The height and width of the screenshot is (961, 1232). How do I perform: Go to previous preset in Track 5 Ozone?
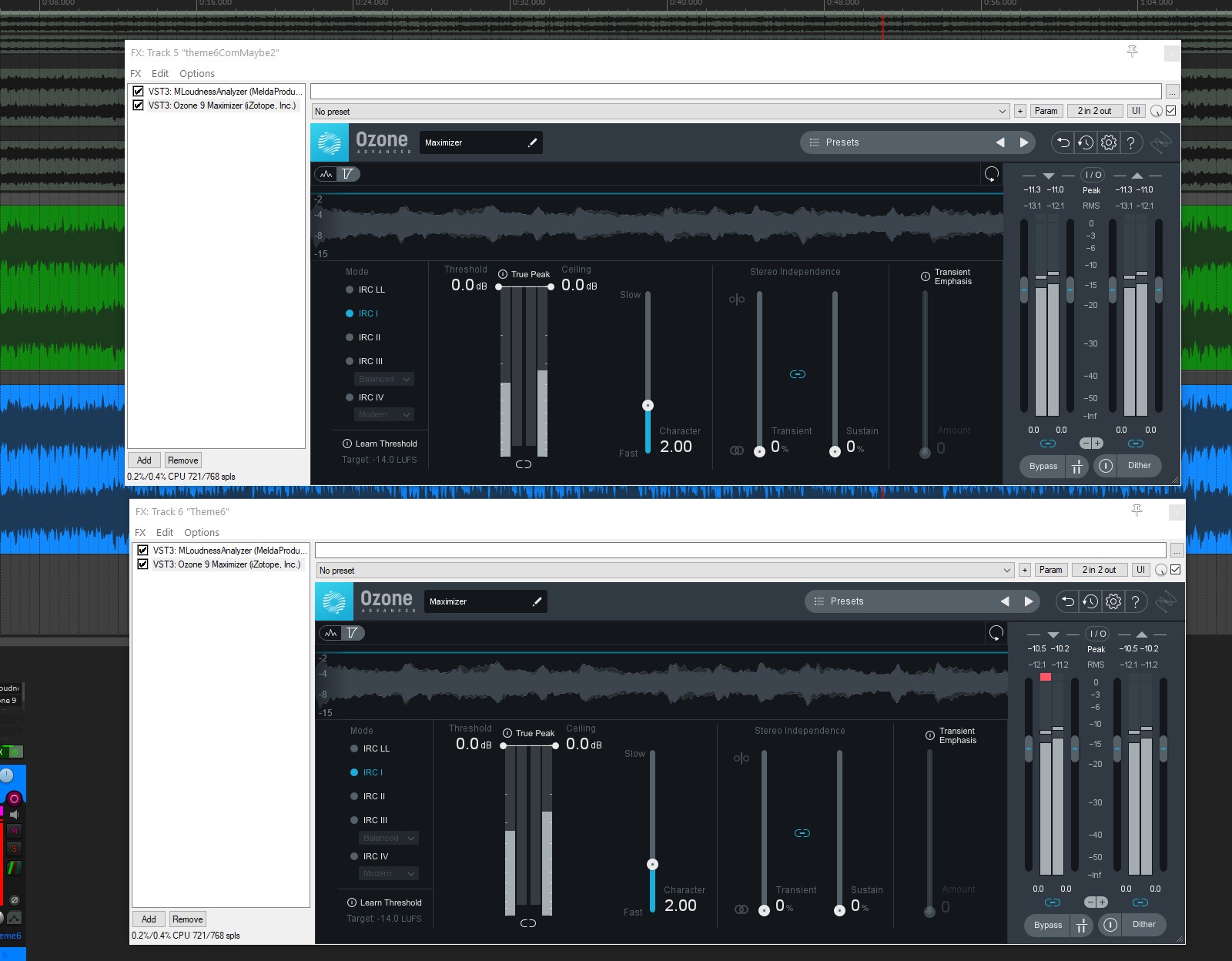coord(1000,142)
